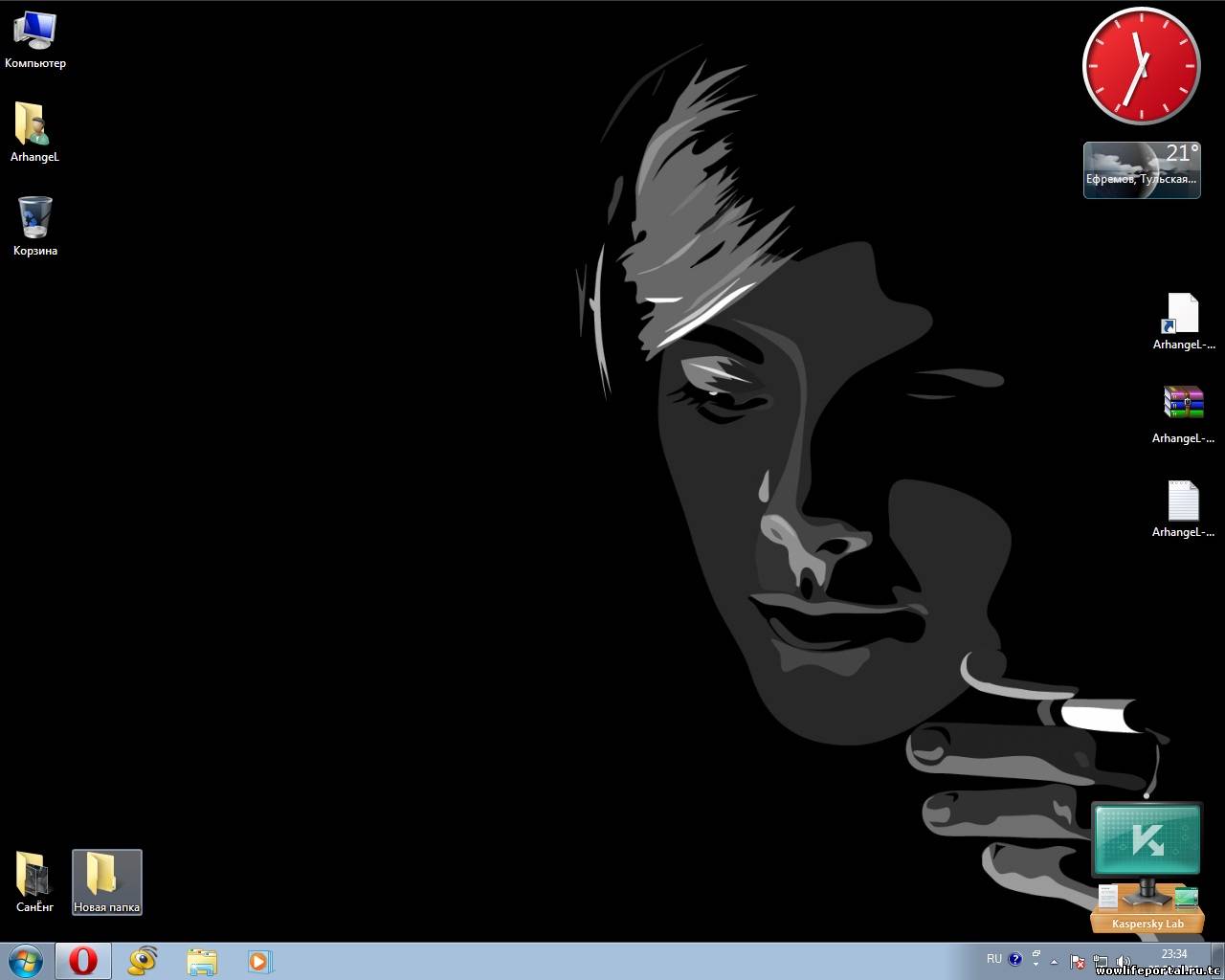Select the Новая папка folder

pos(107,882)
